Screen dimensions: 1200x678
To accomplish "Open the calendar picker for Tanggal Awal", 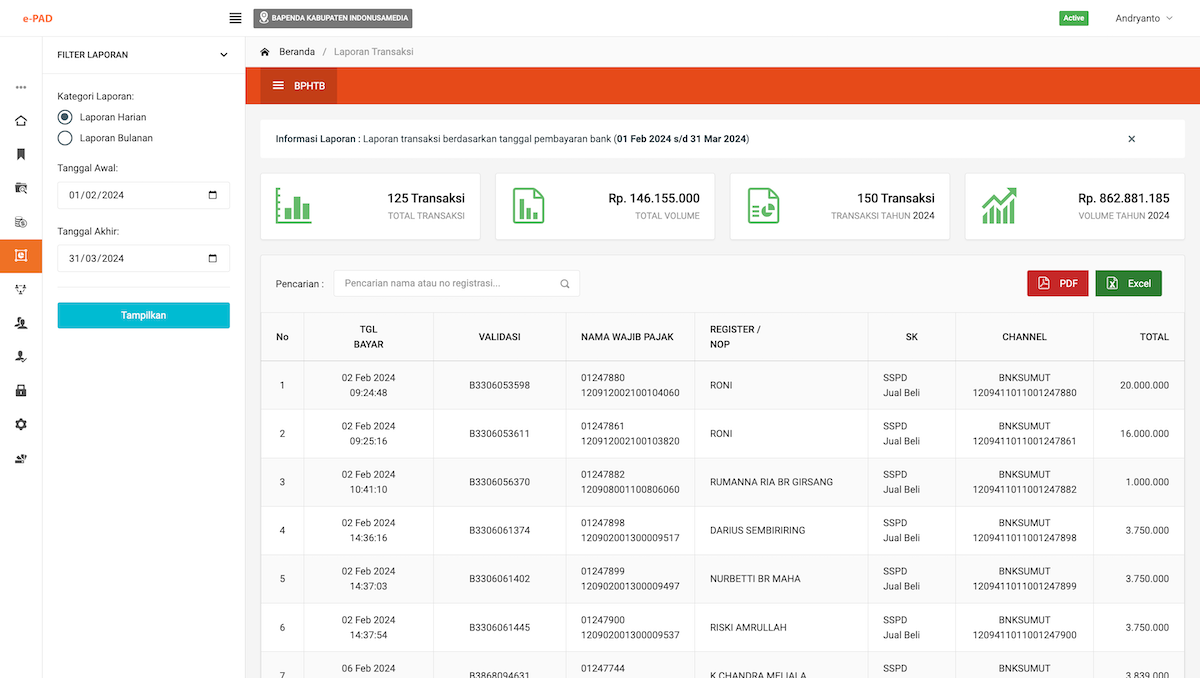I will pyautogui.click(x=212, y=195).
